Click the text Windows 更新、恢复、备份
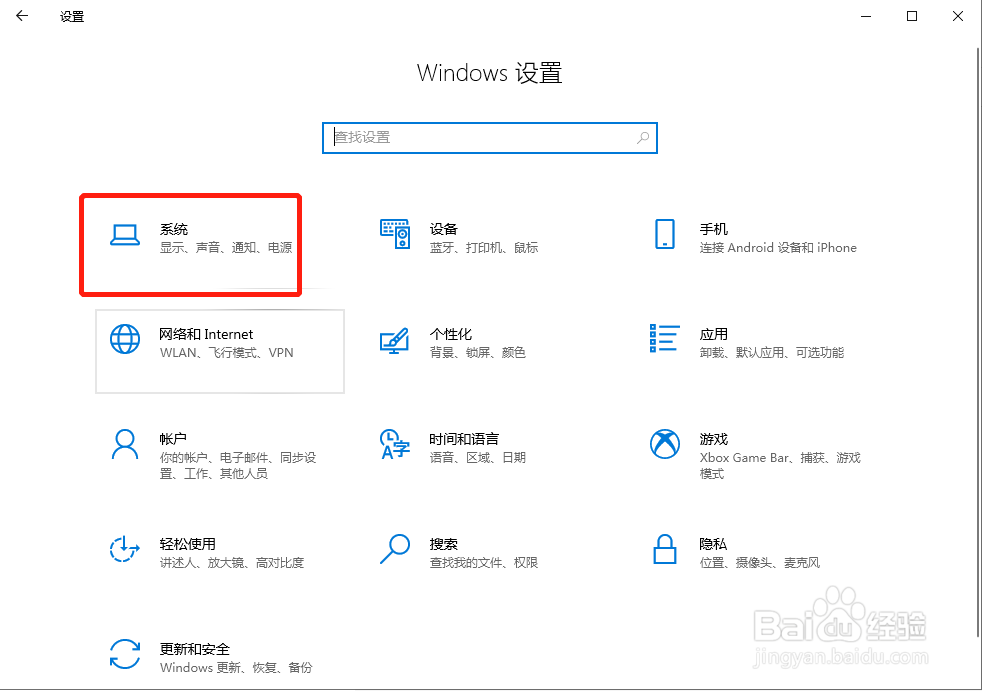 point(236,668)
